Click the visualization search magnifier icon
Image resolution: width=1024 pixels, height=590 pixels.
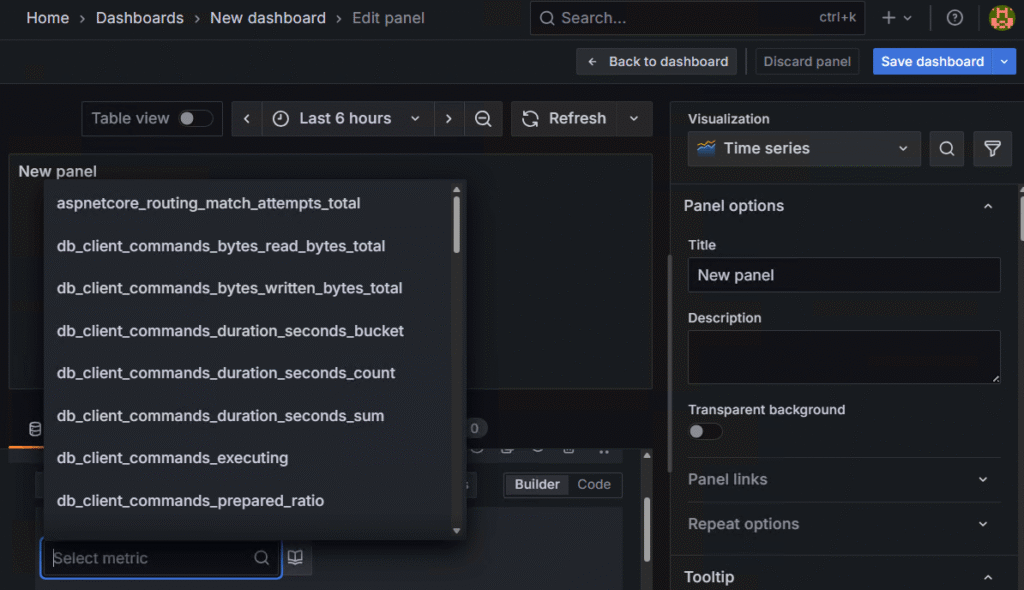[946, 149]
